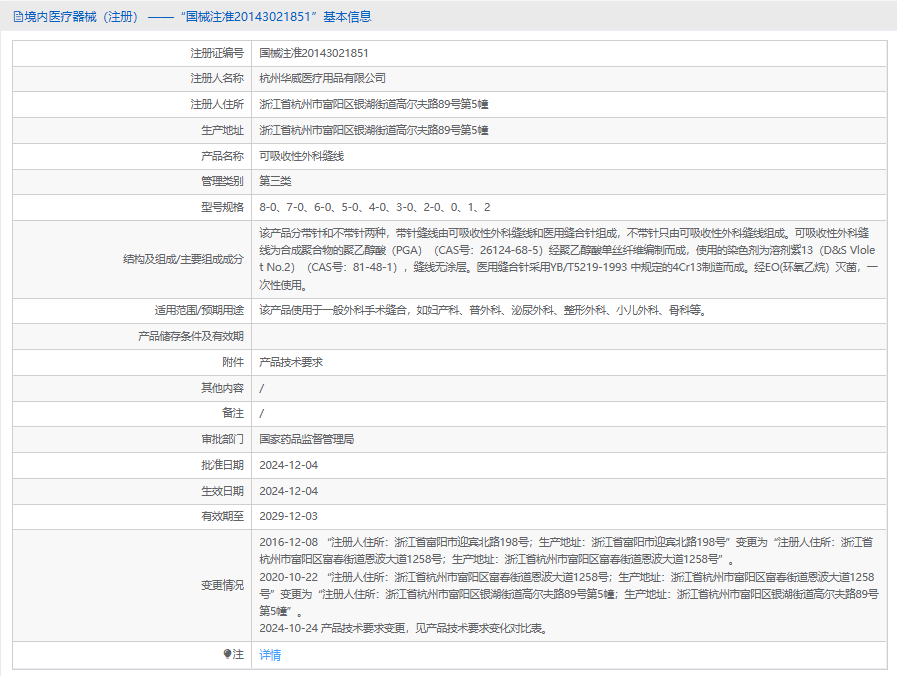Viewport: 897px width, 676px height.
Task: Click the 结构及组成 description paragraph
Action: [568, 258]
